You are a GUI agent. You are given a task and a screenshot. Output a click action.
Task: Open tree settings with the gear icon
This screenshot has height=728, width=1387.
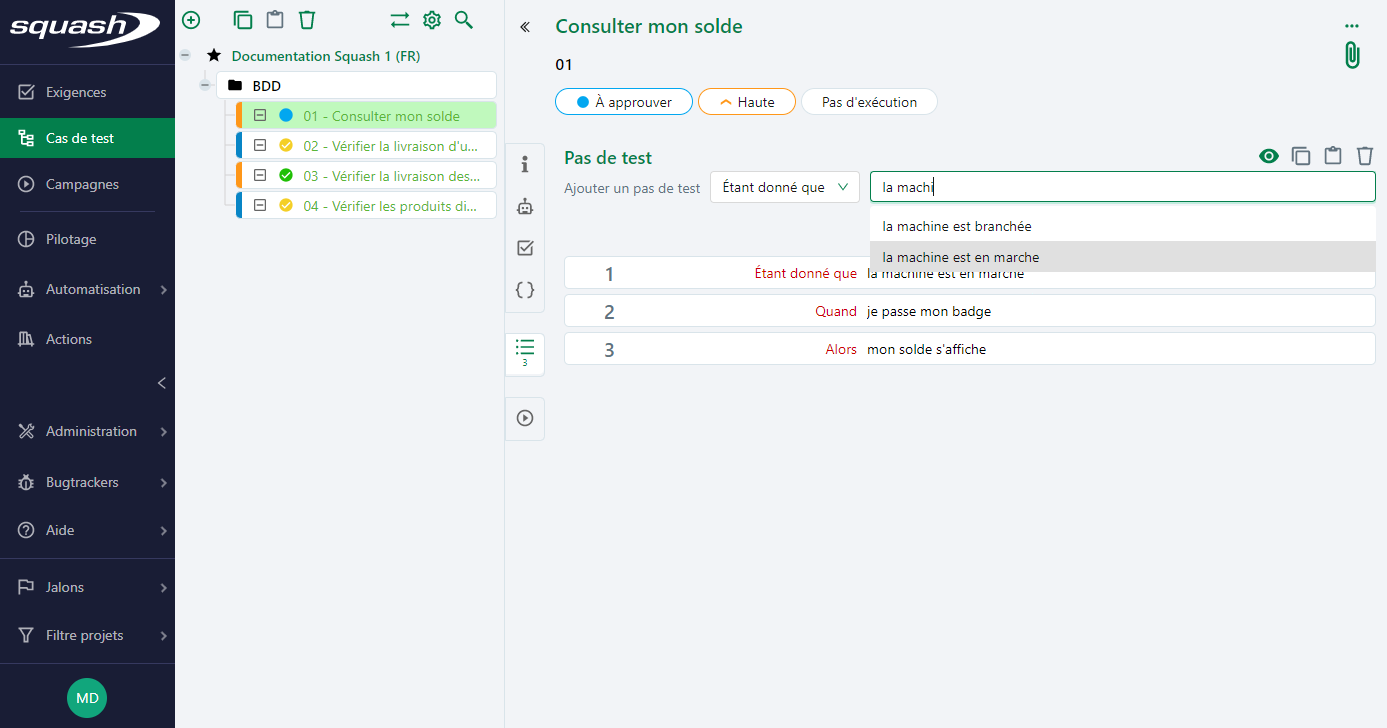point(431,19)
